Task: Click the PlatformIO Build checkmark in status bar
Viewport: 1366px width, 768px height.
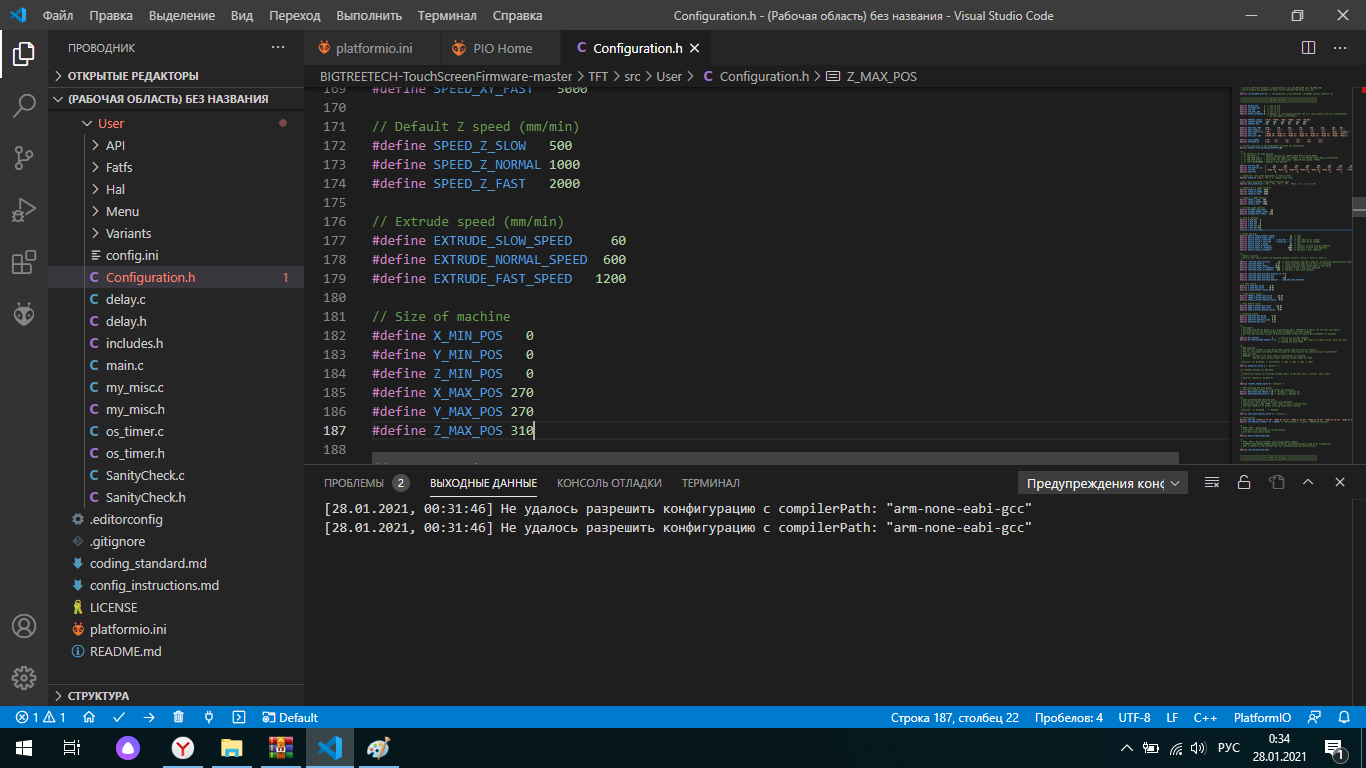Action: (119, 717)
